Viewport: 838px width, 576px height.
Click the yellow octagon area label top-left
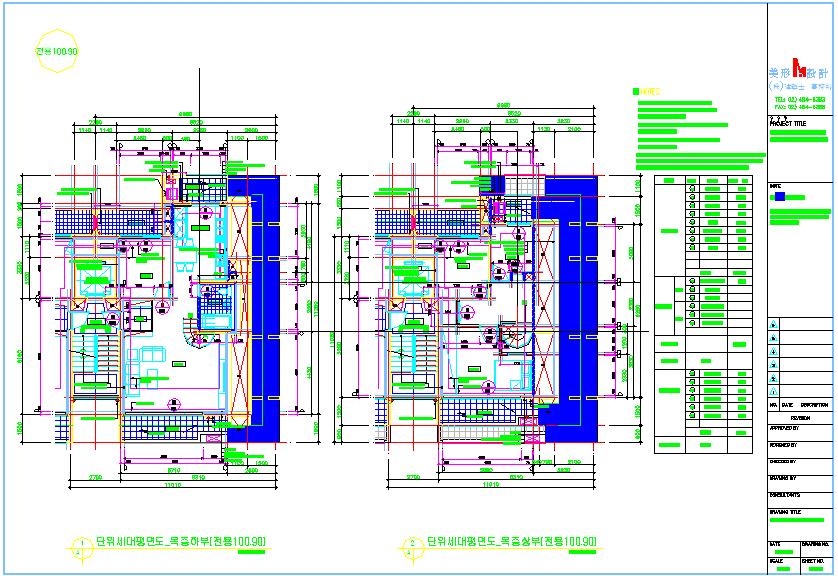pos(56,50)
